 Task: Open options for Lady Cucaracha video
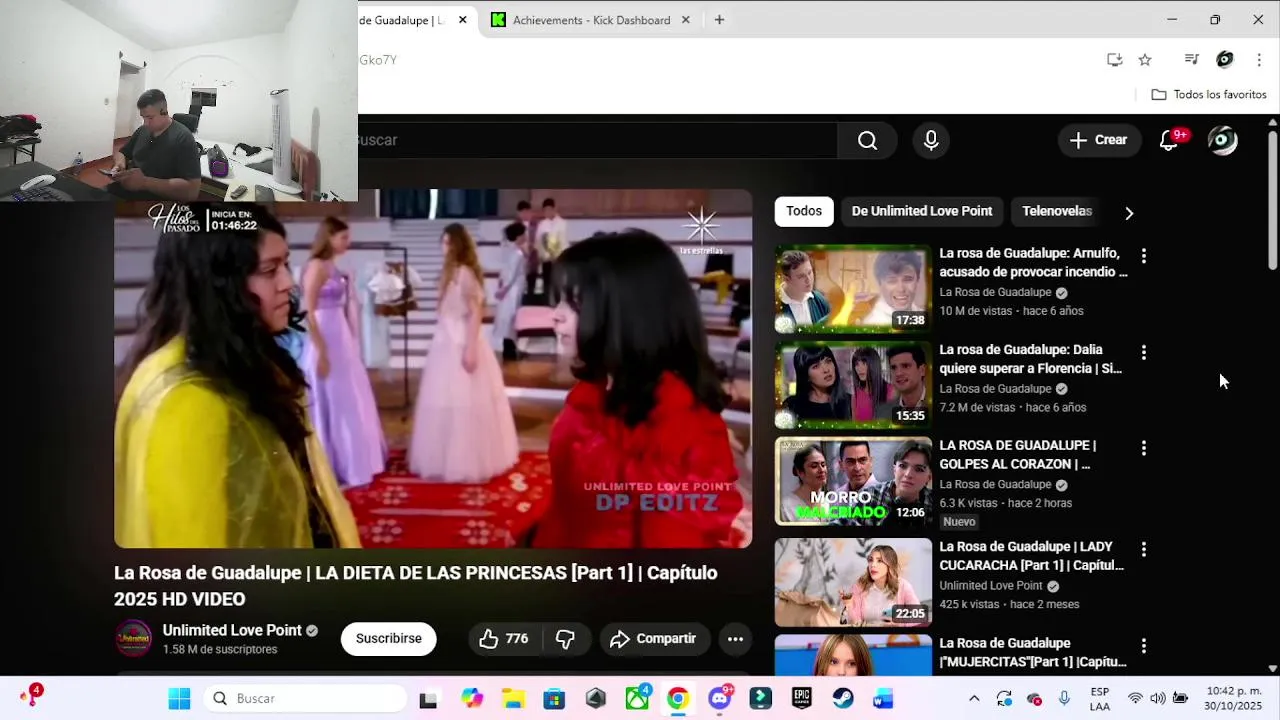click(1144, 549)
